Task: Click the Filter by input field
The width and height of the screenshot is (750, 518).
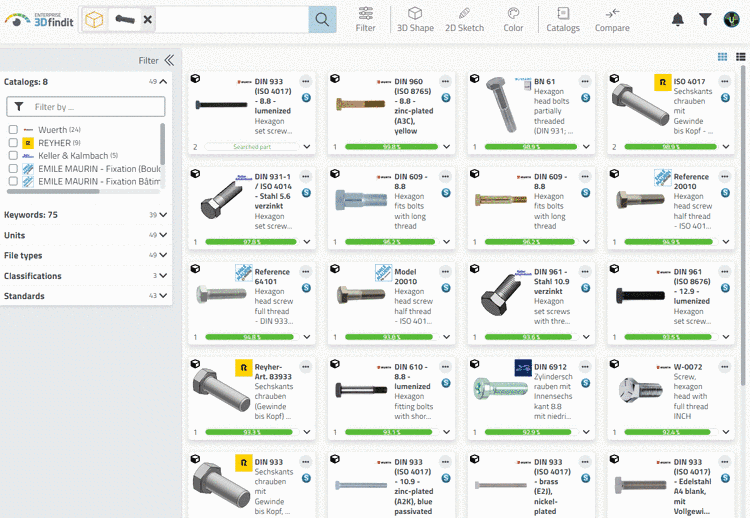Action: pos(86,107)
